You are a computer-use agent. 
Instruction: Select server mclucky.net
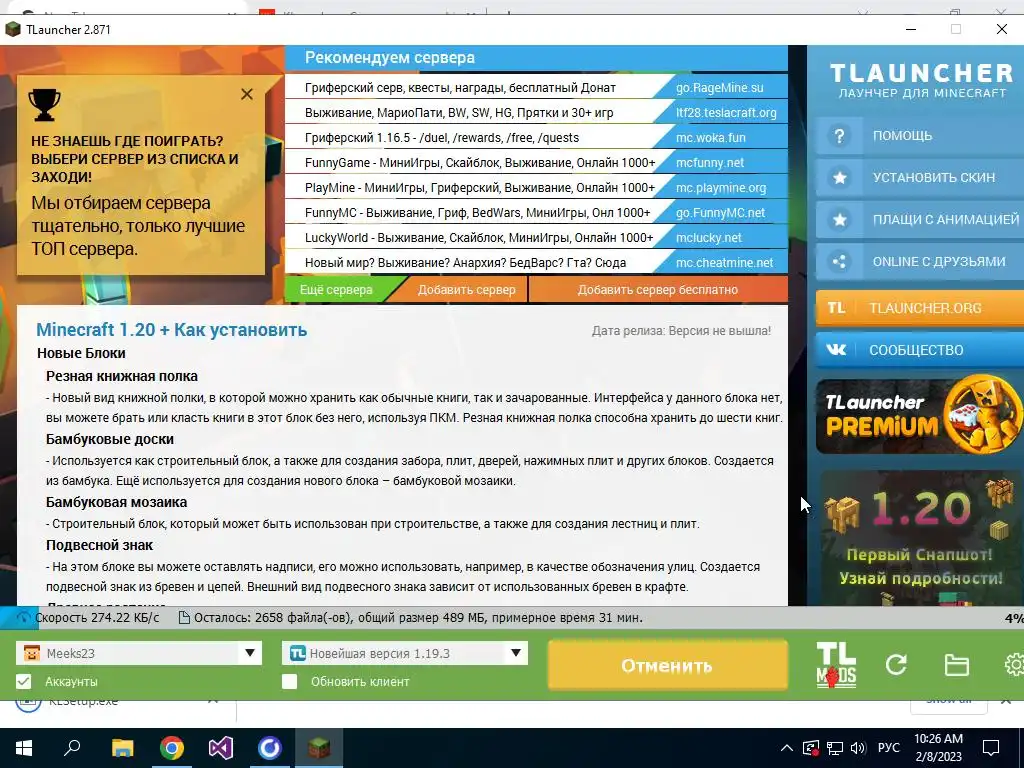click(709, 238)
